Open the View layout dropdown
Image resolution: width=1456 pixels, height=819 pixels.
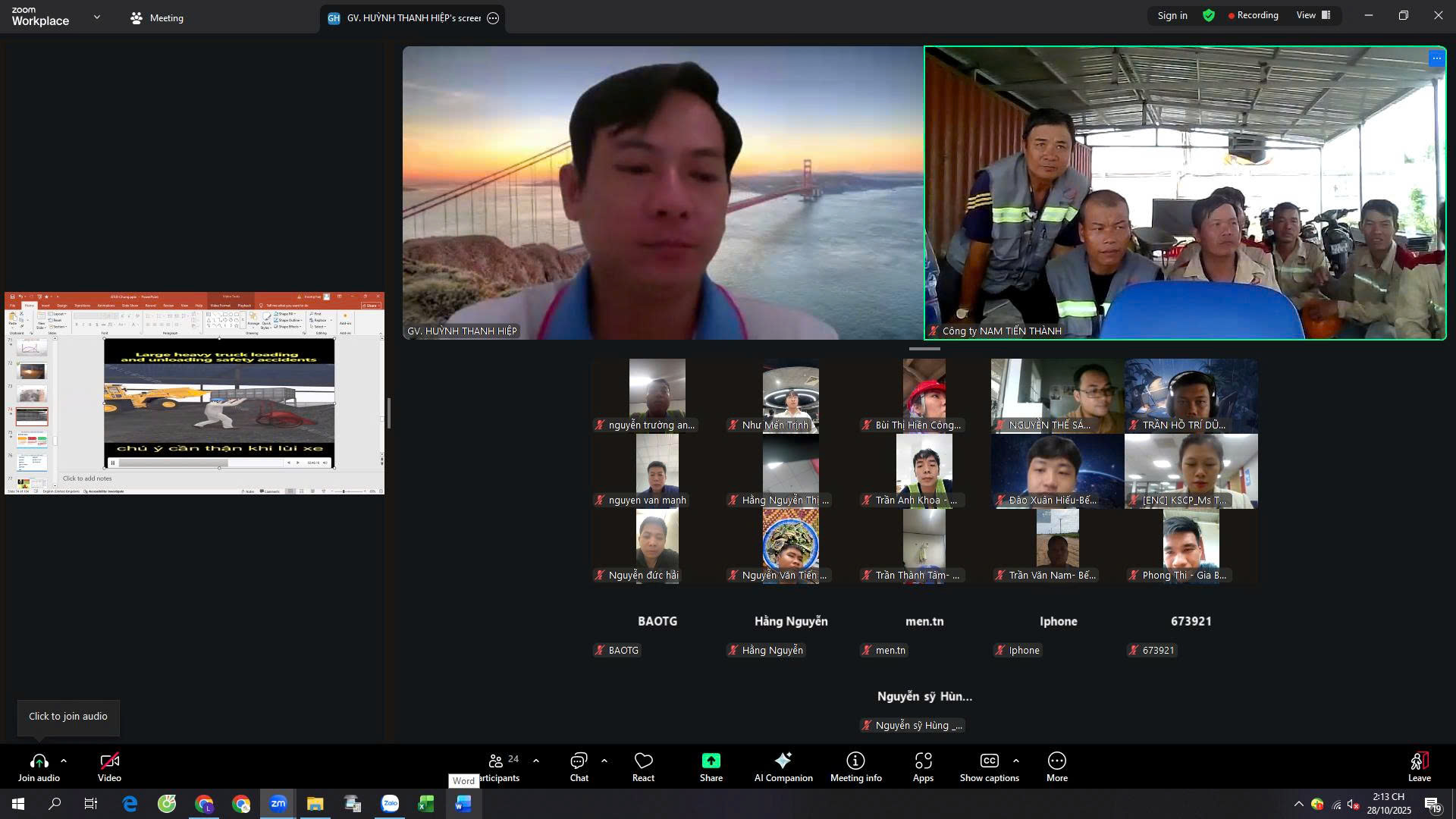(1313, 16)
